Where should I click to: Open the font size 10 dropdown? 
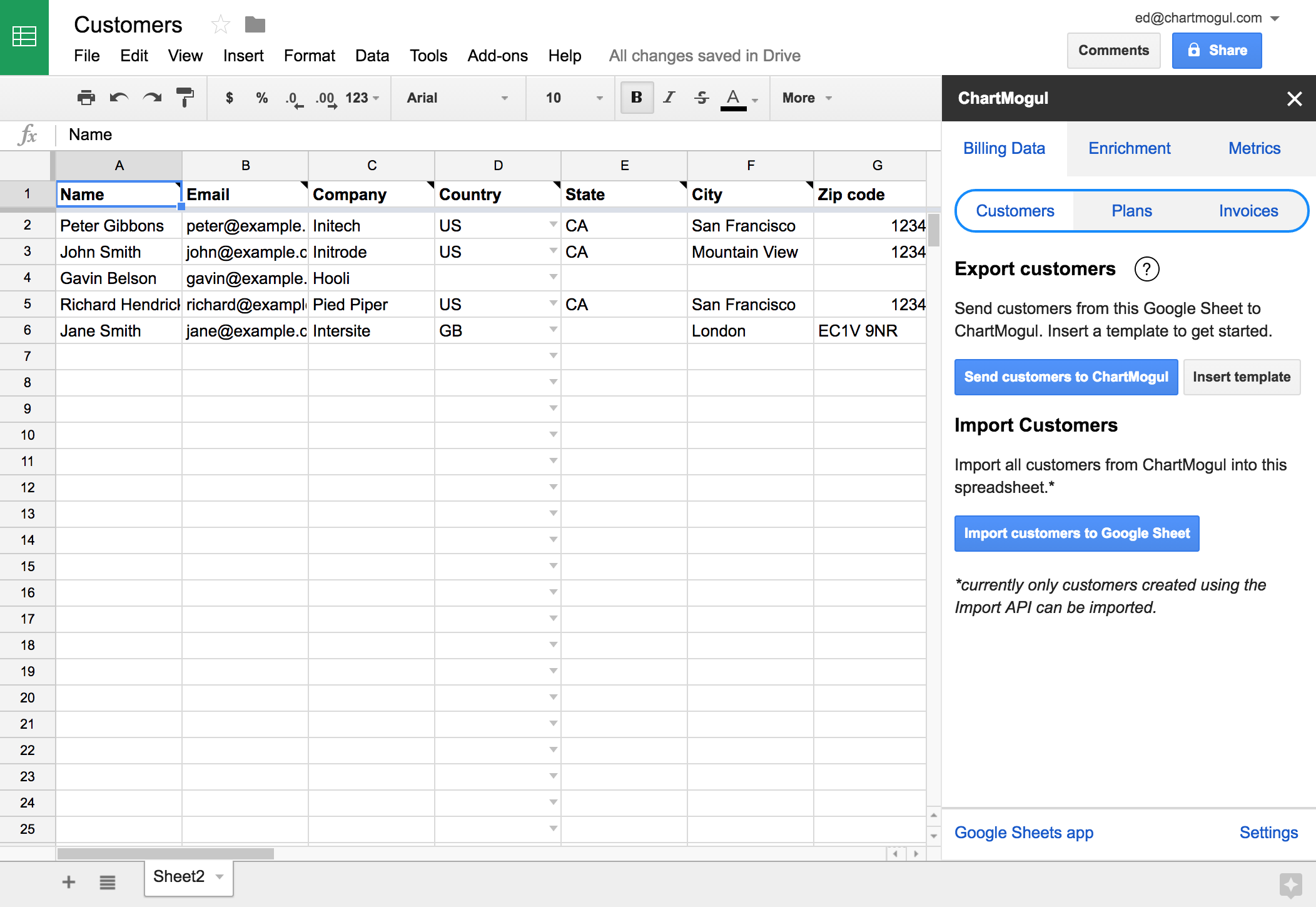tap(574, 98)
